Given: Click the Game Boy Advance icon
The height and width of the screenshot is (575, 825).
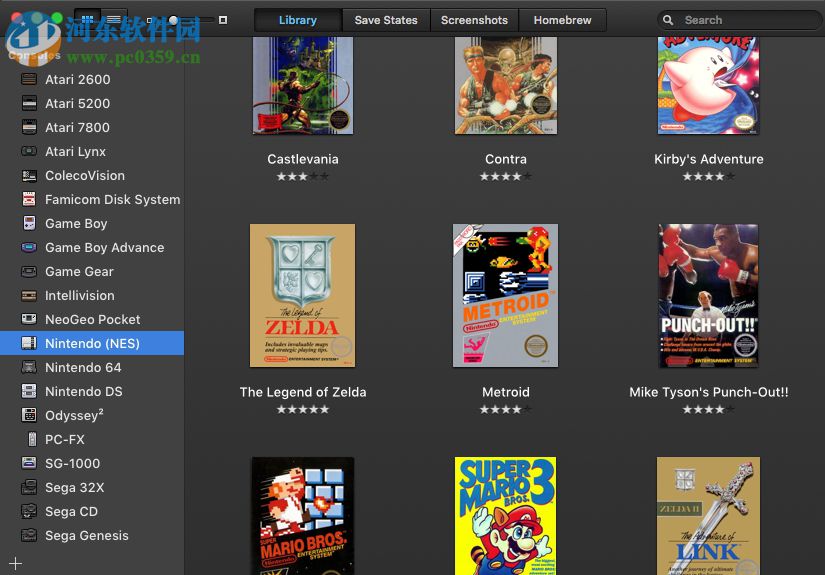Looking at the screenshot, I should point(29,247).
